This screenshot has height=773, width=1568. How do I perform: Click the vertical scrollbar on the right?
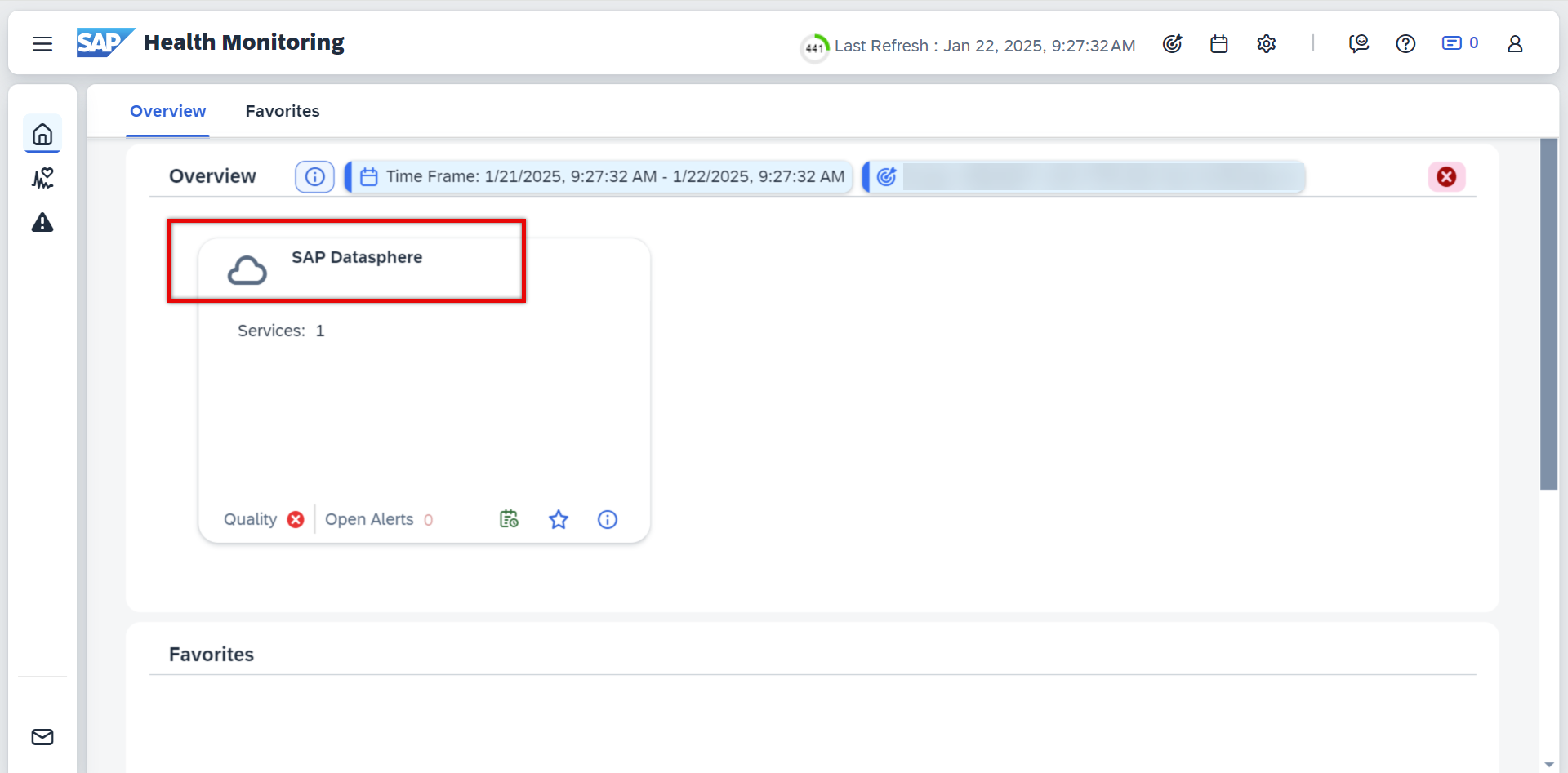1548,314
